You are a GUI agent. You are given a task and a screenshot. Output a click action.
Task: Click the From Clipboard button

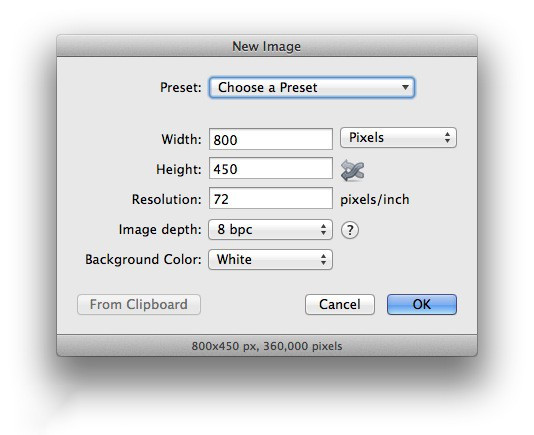point(139,305)
